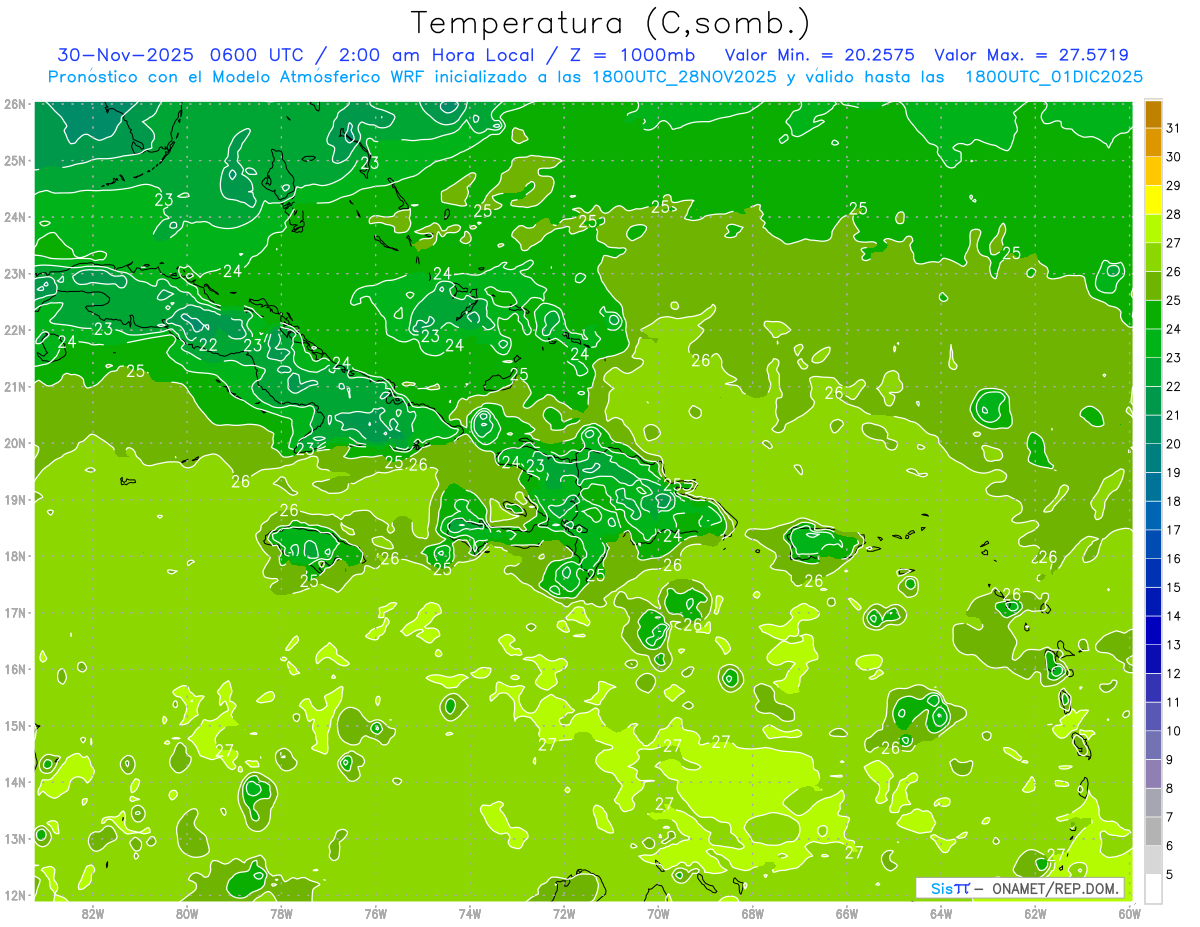Click the 14N latitude axis label

pyautogui.click(x=14, y=782)
